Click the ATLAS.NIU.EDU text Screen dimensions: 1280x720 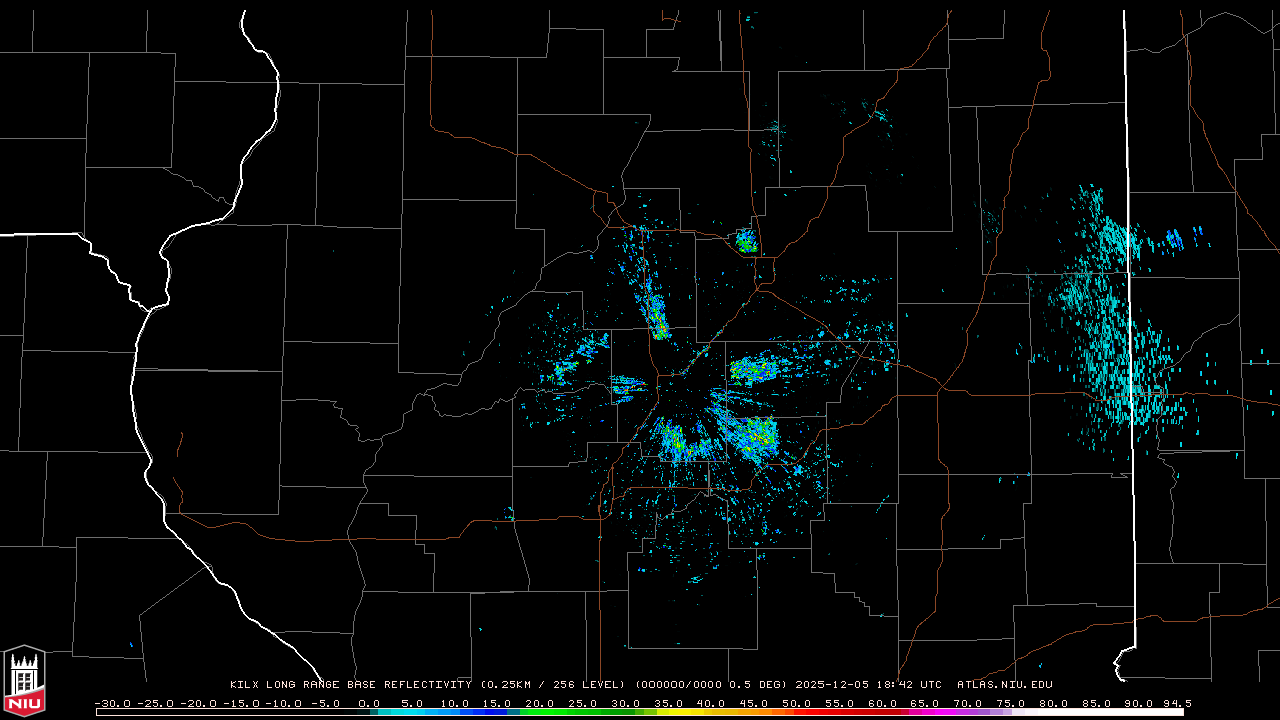coord(1004,685)
